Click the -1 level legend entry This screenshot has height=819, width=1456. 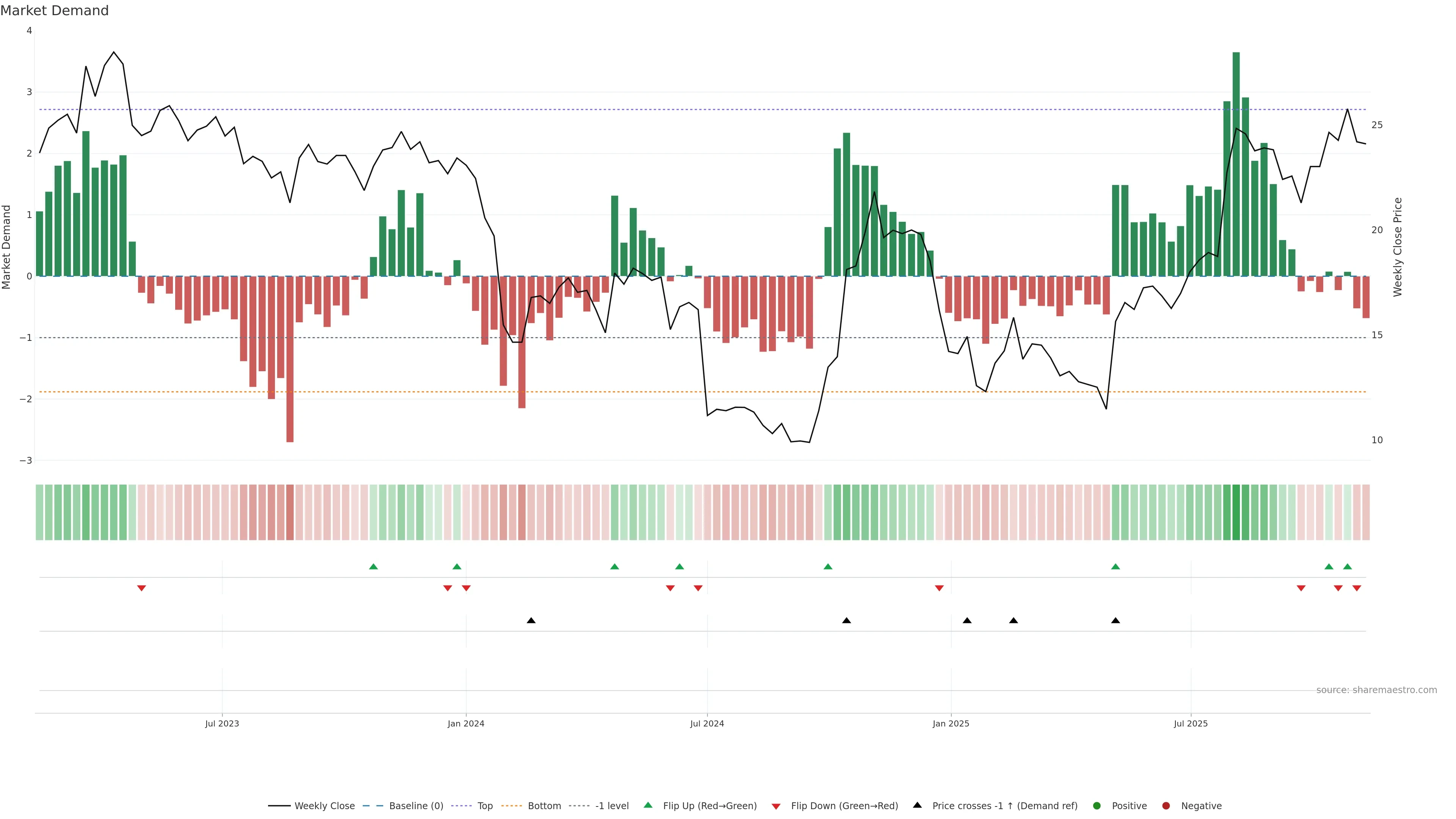[612, 806]
